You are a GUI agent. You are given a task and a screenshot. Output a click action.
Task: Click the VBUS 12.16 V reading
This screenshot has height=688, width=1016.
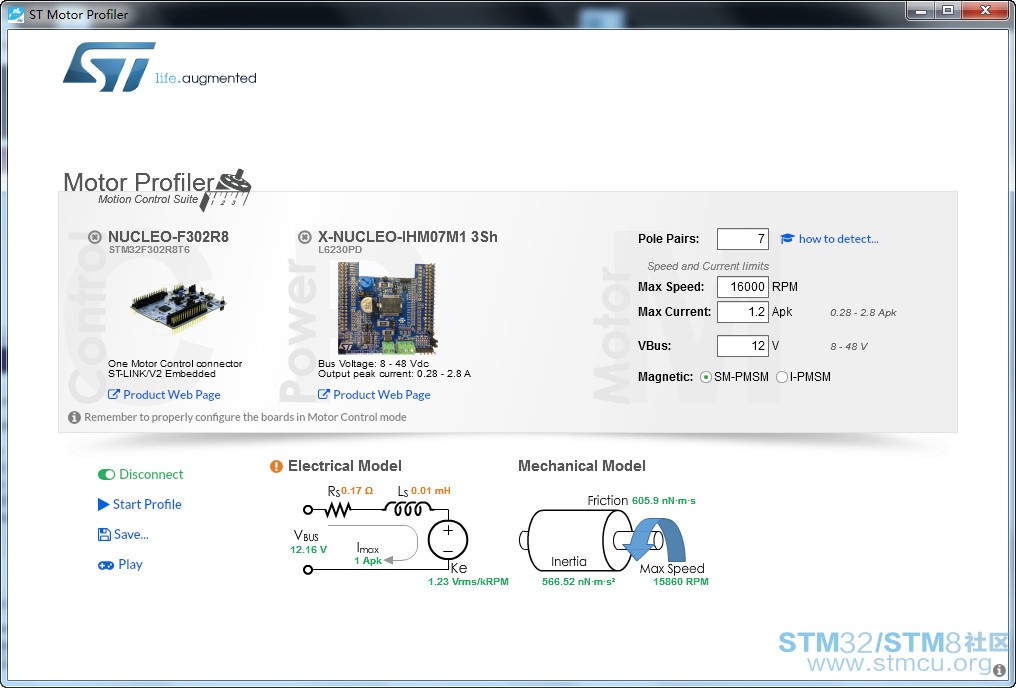(308, 549)
